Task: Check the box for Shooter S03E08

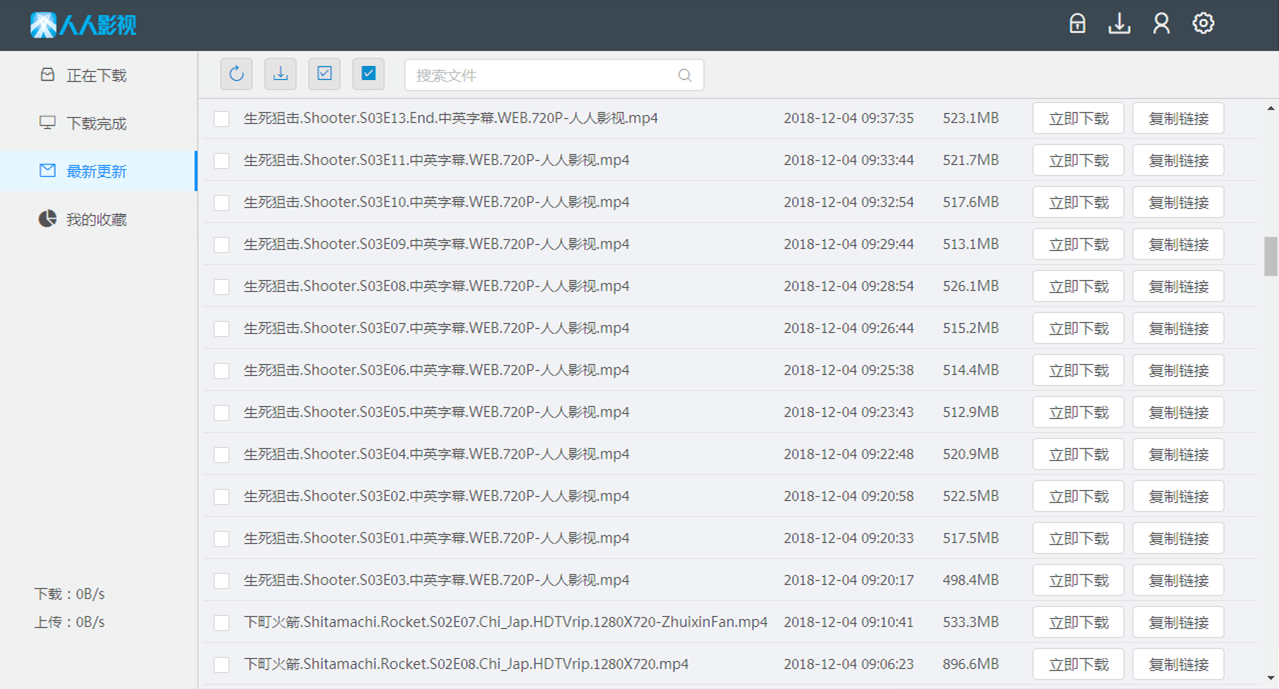Action: (x=222, y=287)
